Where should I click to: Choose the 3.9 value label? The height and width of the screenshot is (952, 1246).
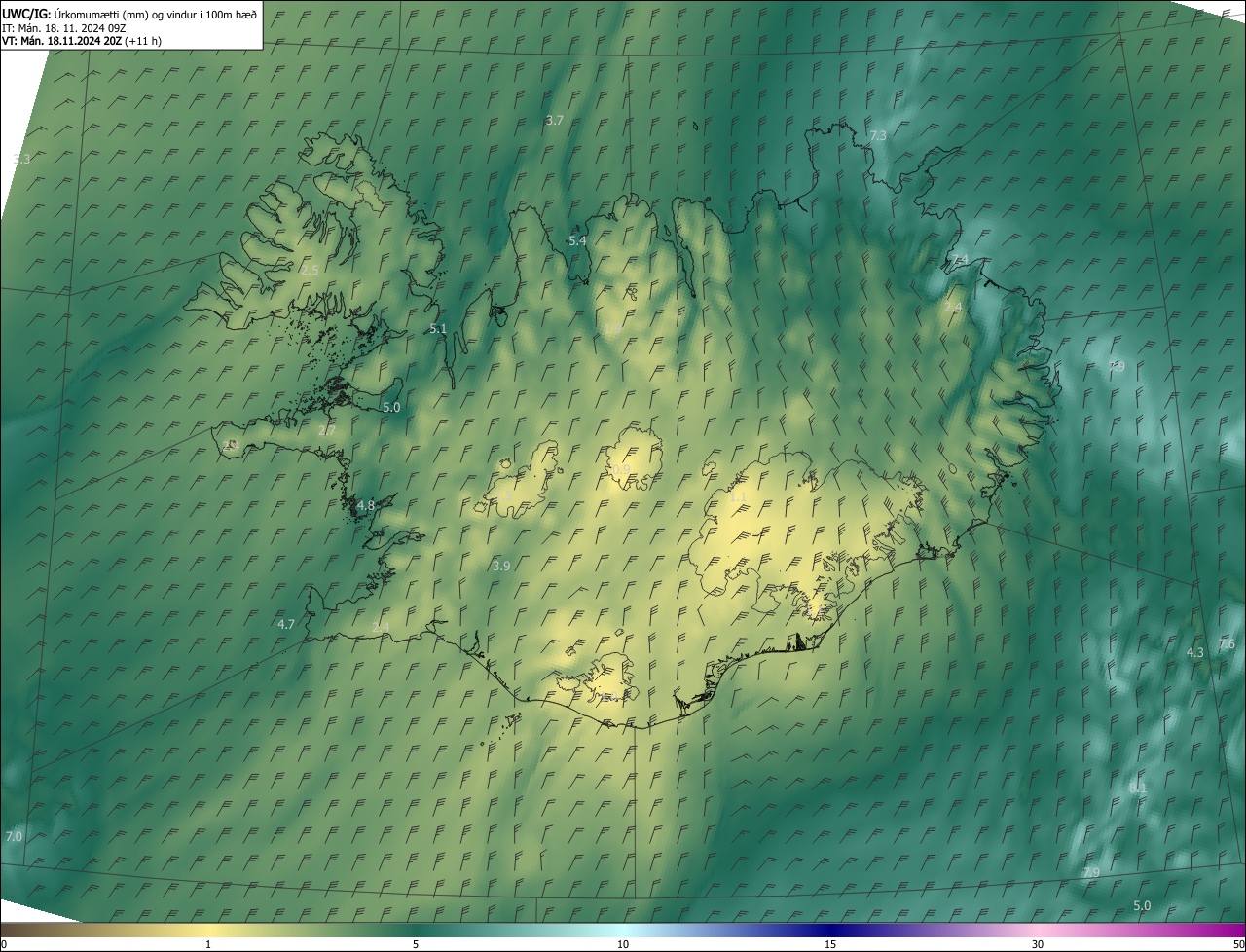[501, 566]
